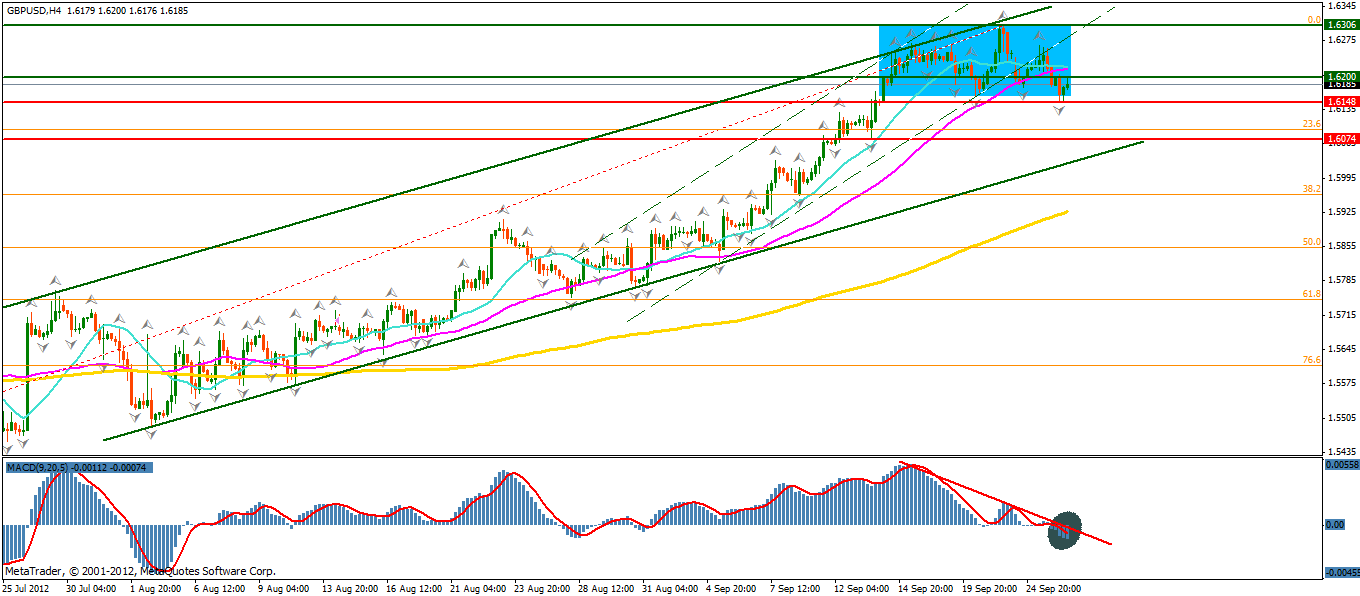This screenshot has height=596, width=1360.
Task: Select the green 1.6200 price level tag
Action: [1339, 76]
